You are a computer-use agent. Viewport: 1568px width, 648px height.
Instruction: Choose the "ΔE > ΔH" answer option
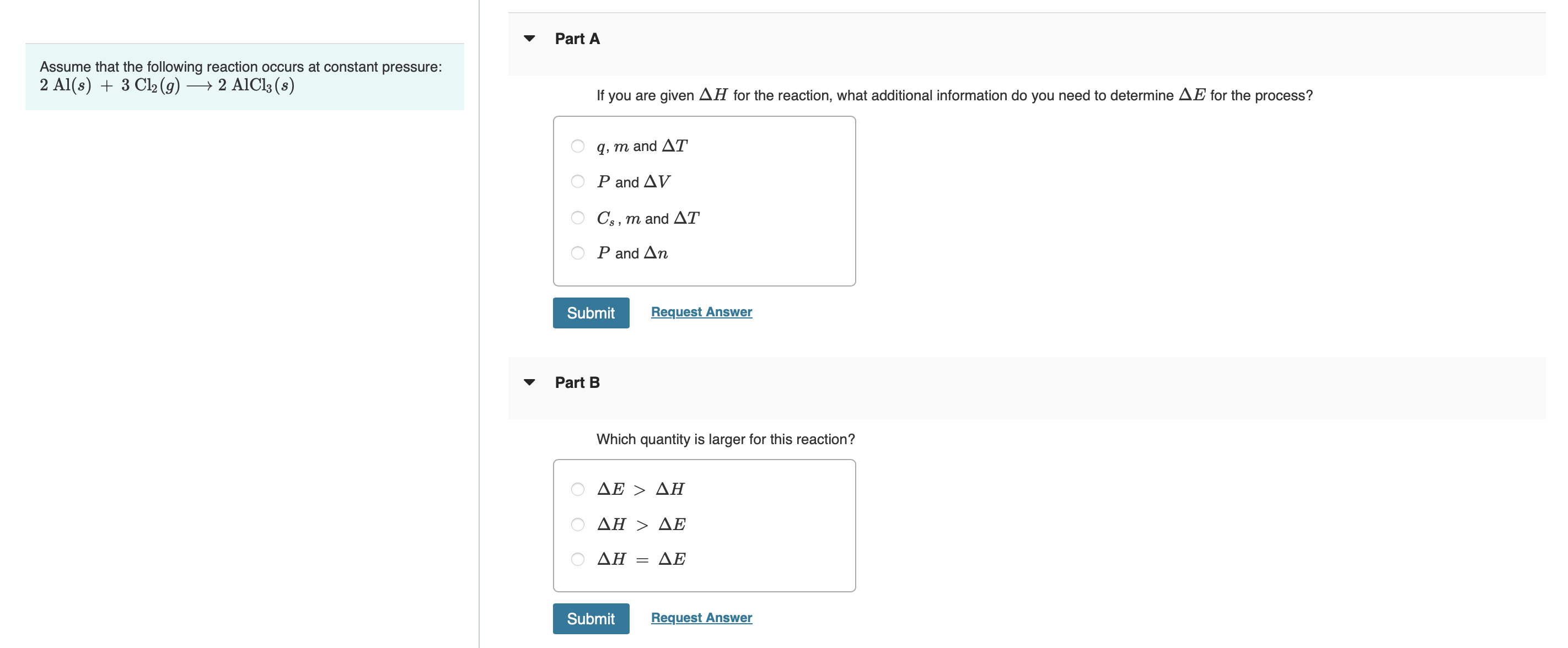click(x=577, y=489)
